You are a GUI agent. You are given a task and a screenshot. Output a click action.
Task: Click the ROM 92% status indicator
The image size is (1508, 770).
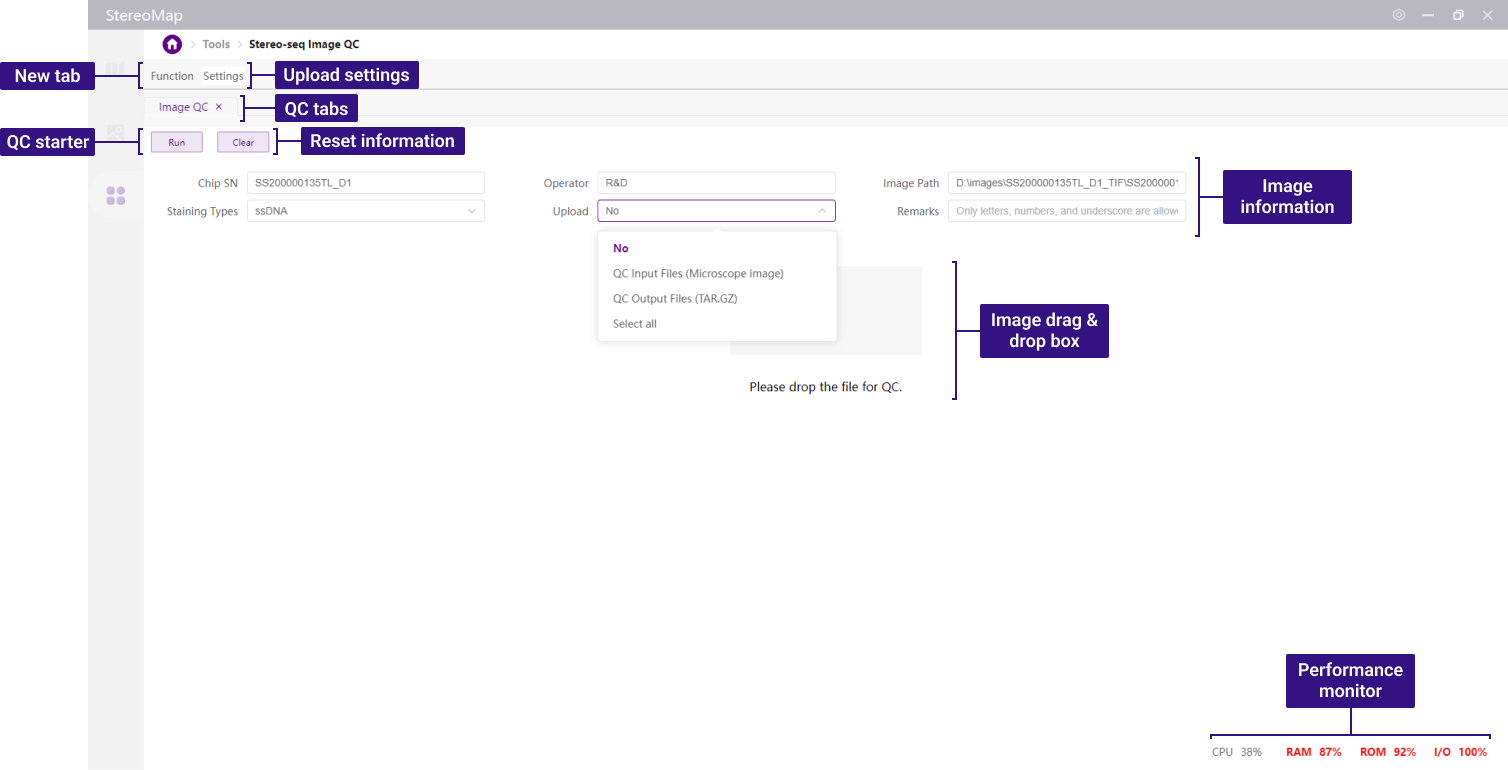(1388, 752)
